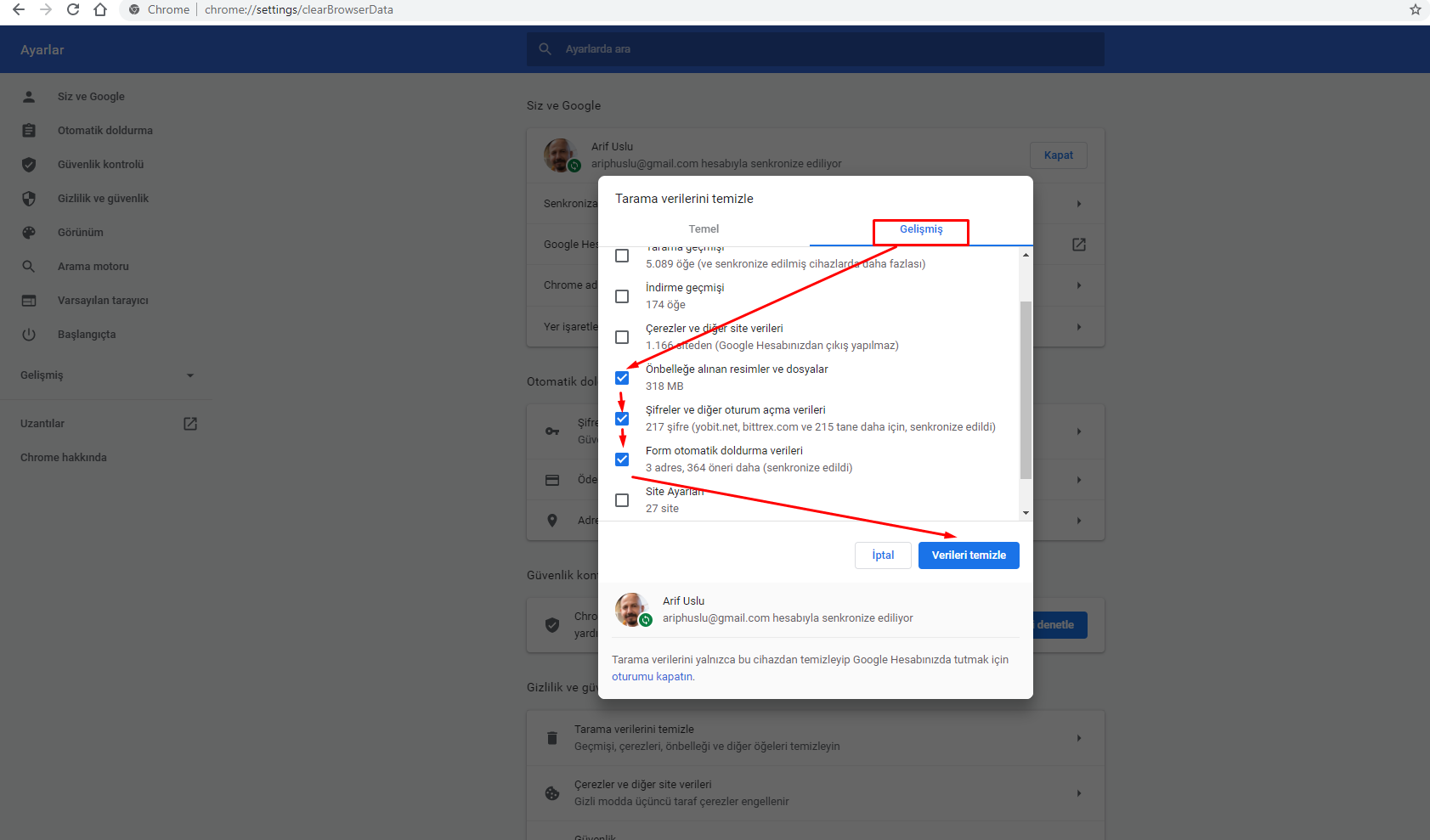
Task: Open the addresses row arrow
Action: click(x=1079, y=521)
